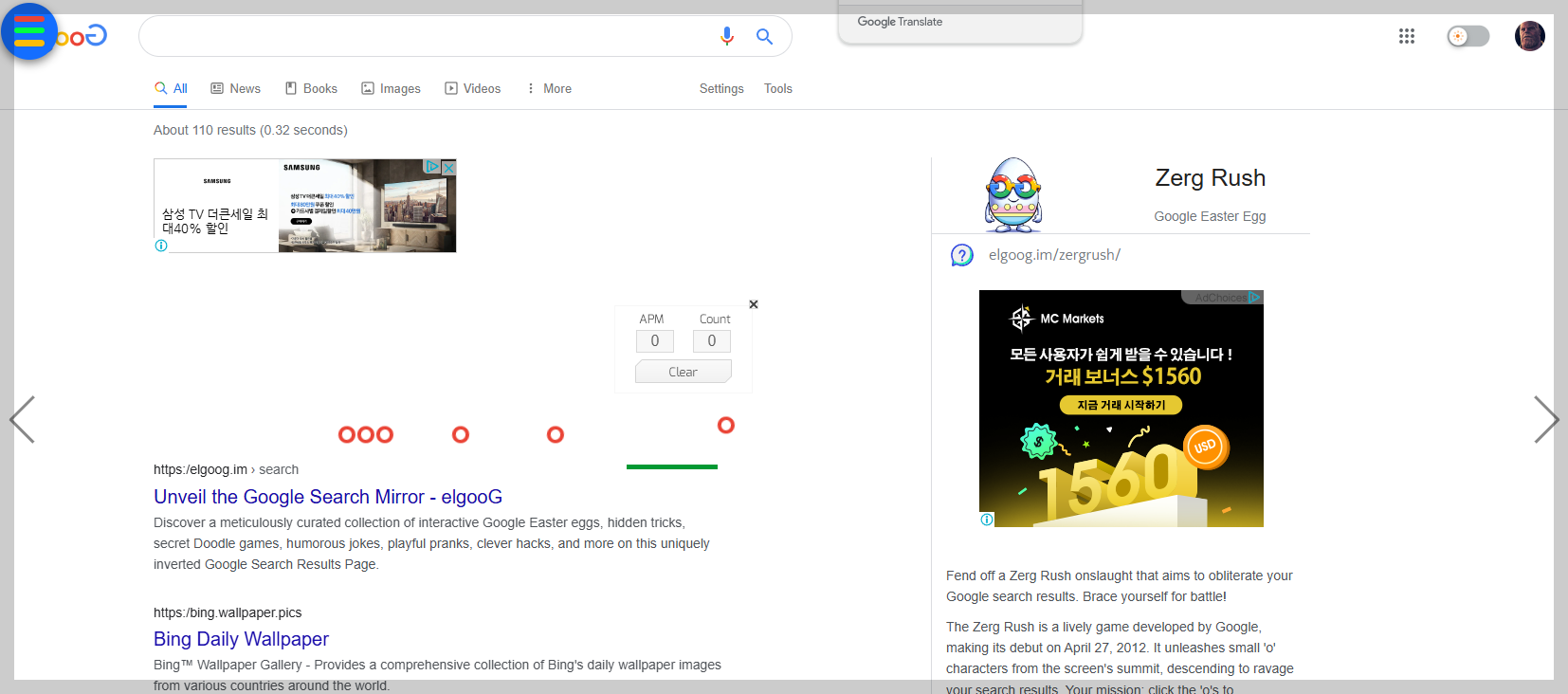This screenshot has height=694, width=1568.
Task: Toggle the dark mode switch
Action: (x=1468, y=36)
